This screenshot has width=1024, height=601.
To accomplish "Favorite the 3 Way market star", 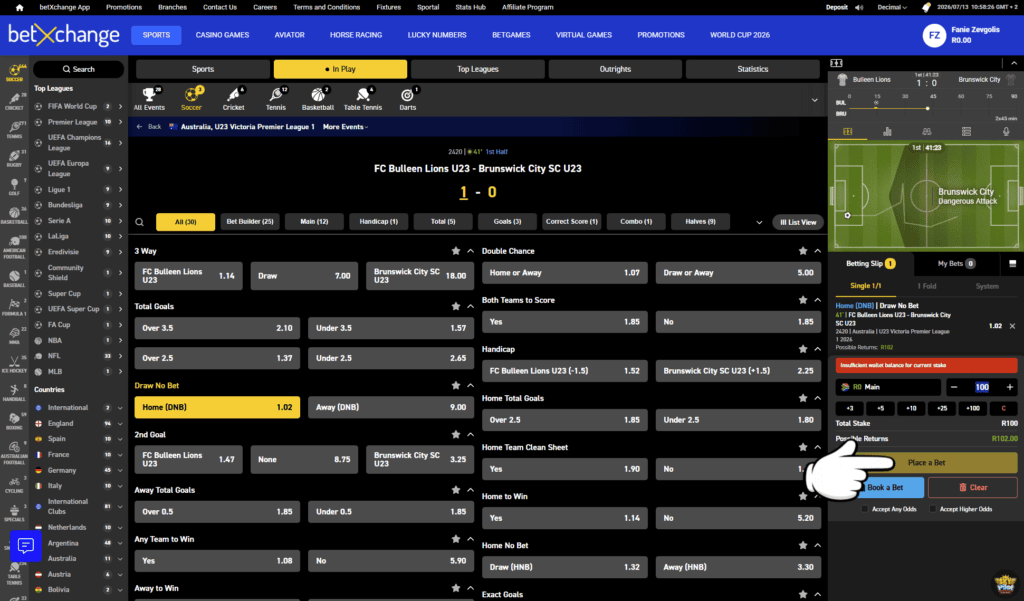I will (x=456, y=251).
